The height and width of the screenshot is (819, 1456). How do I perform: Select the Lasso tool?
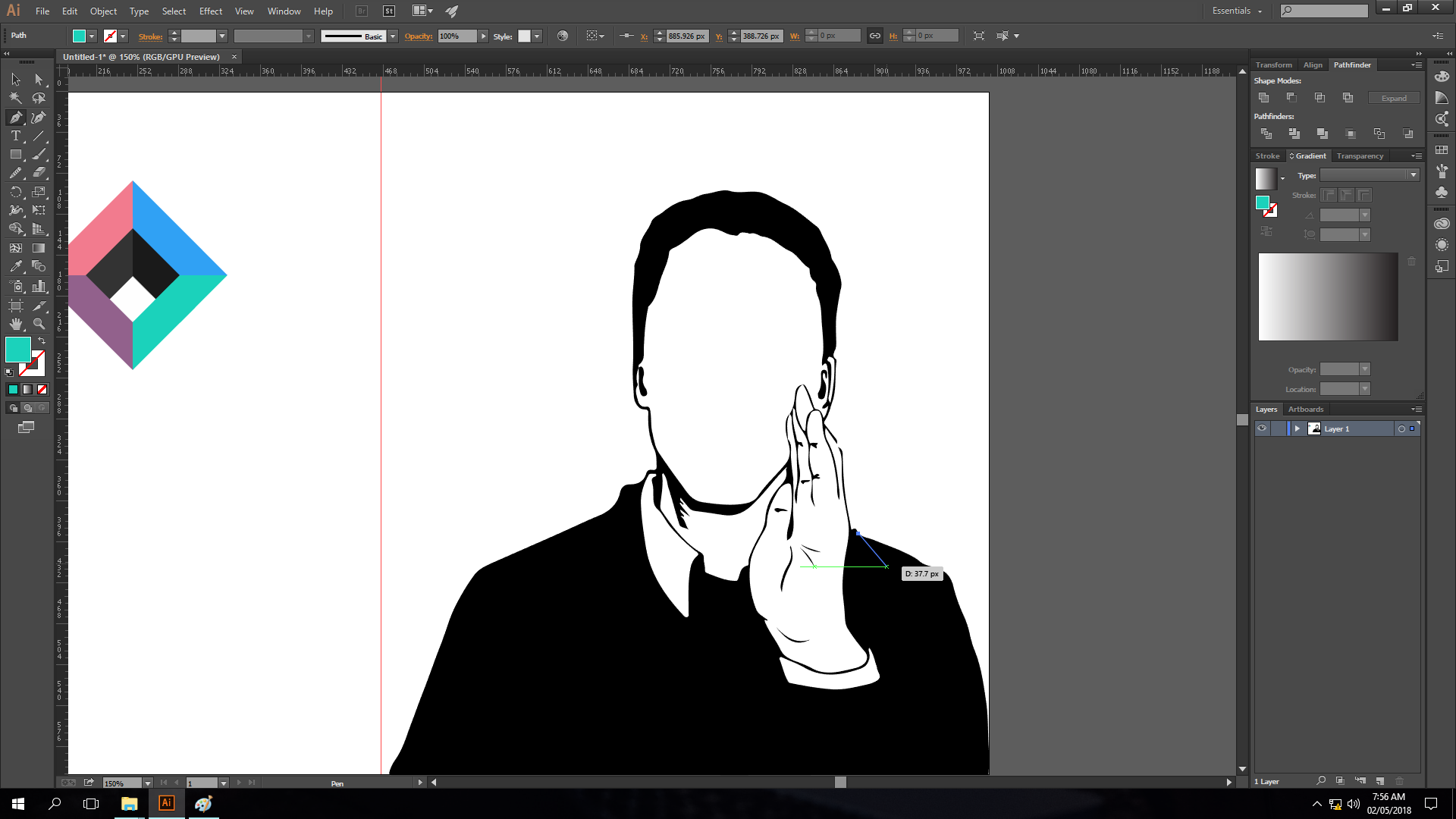point(39,98)
